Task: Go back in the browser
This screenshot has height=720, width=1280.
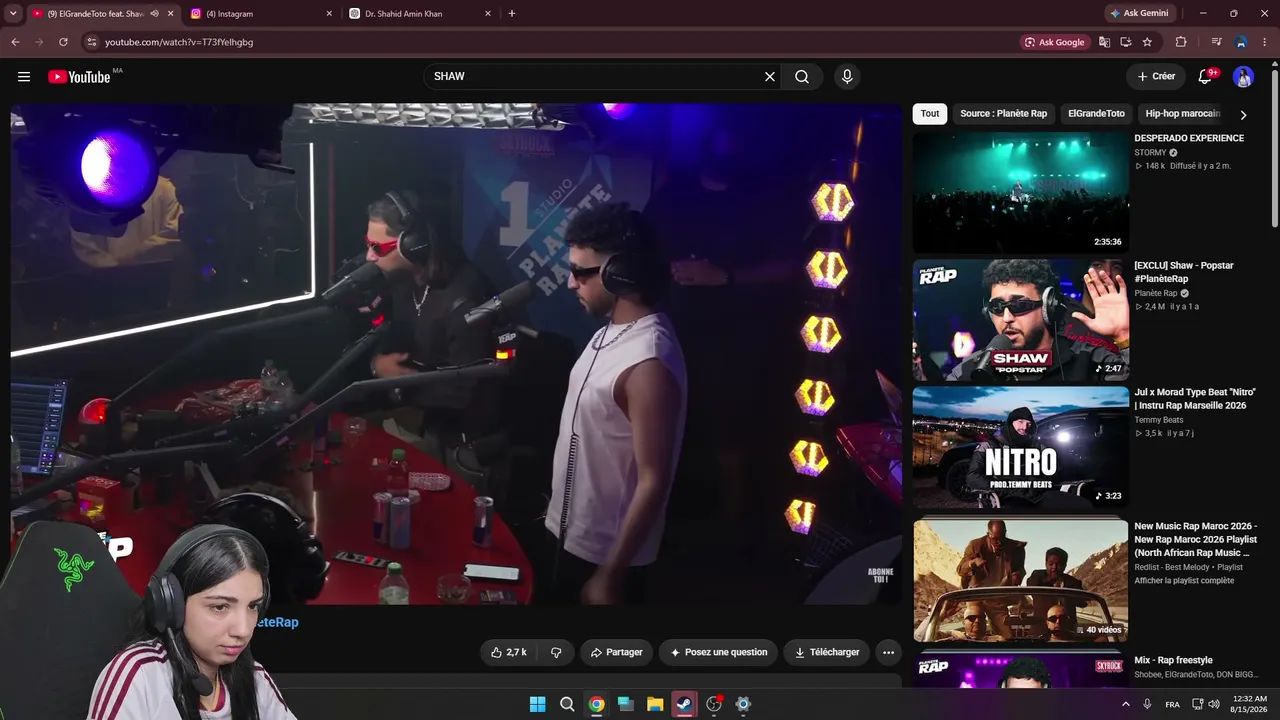Action: [x=15, y=42]
